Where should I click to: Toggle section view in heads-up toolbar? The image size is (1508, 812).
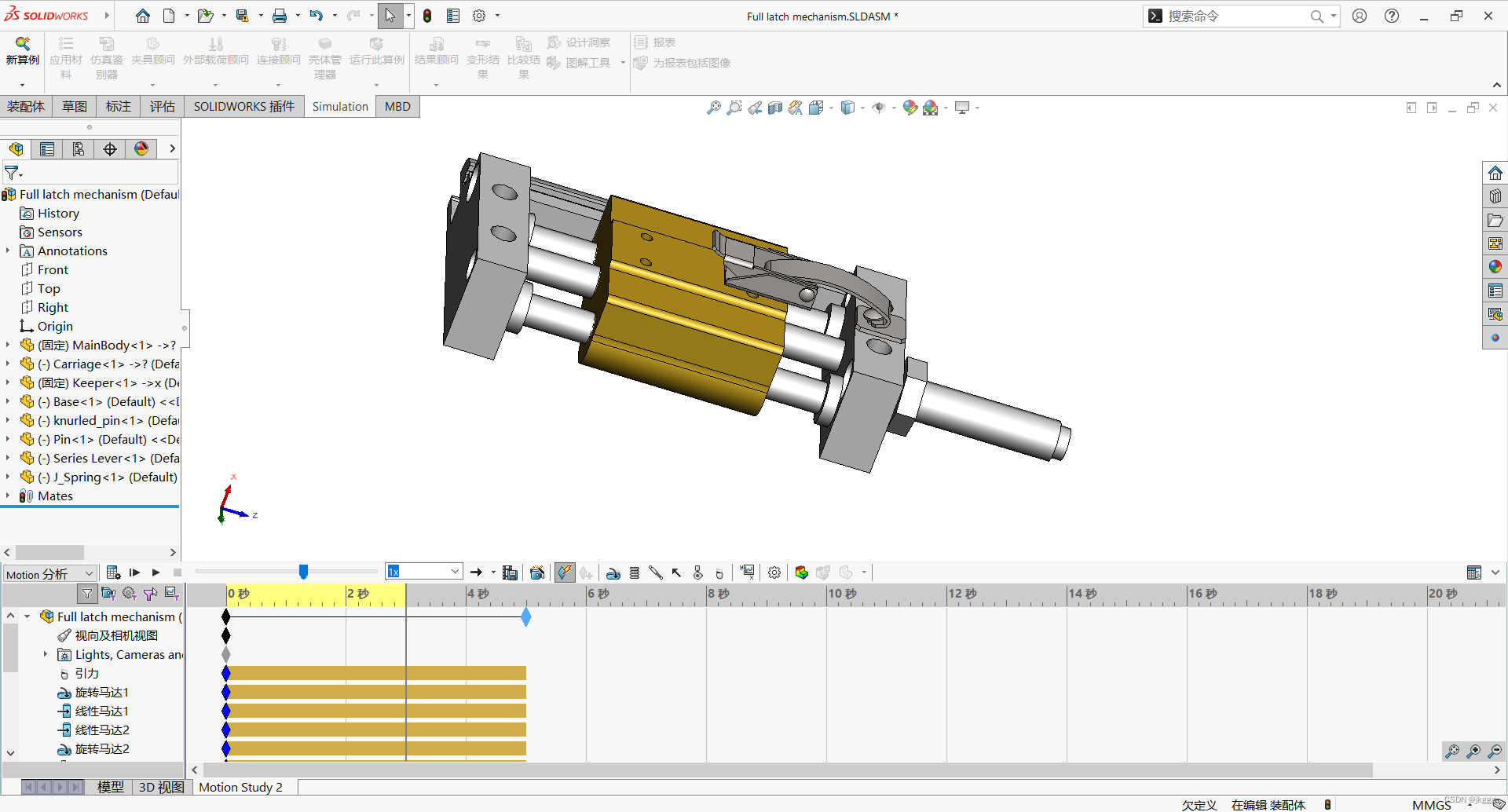pyautogui.click(x=774, y=108)
